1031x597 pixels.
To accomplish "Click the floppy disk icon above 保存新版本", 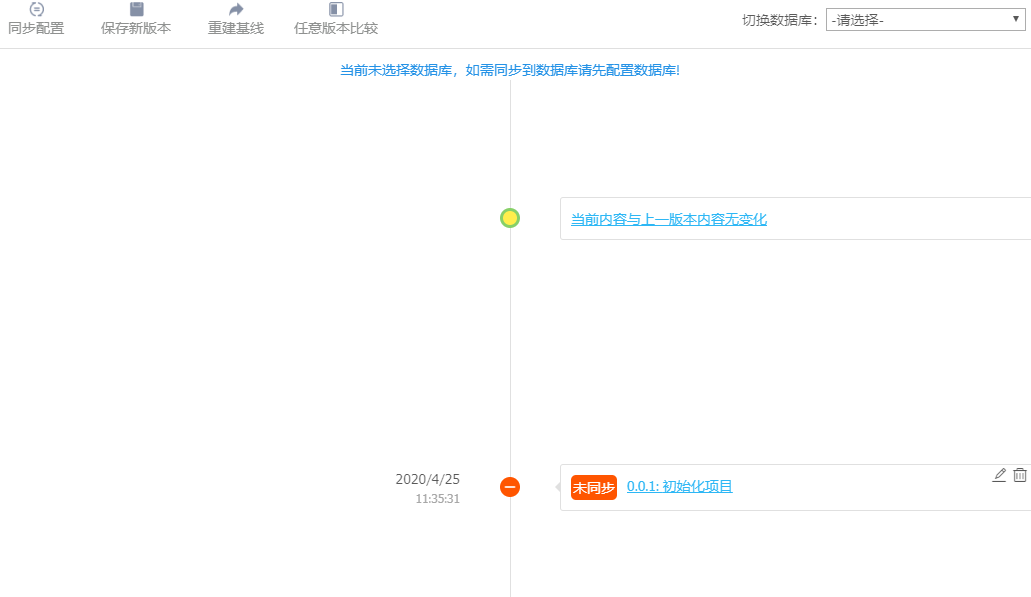I will click(135, 11).
